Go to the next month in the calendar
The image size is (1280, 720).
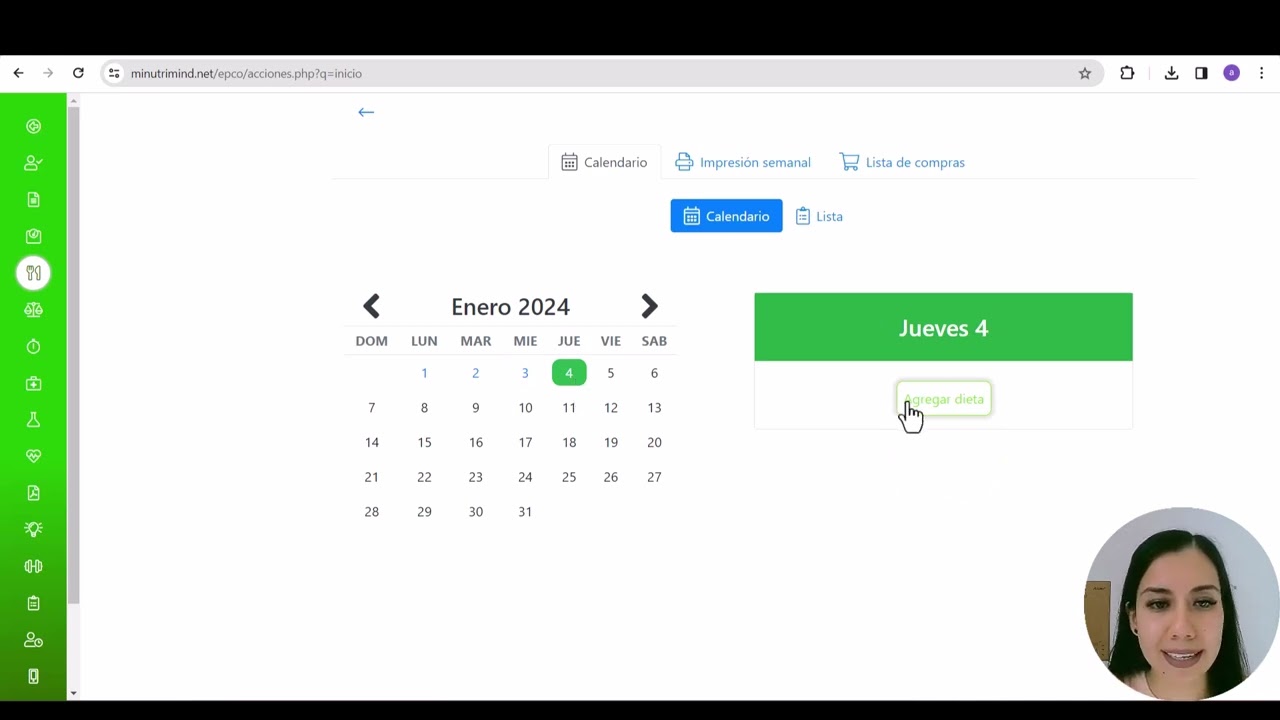click(649, 306)
